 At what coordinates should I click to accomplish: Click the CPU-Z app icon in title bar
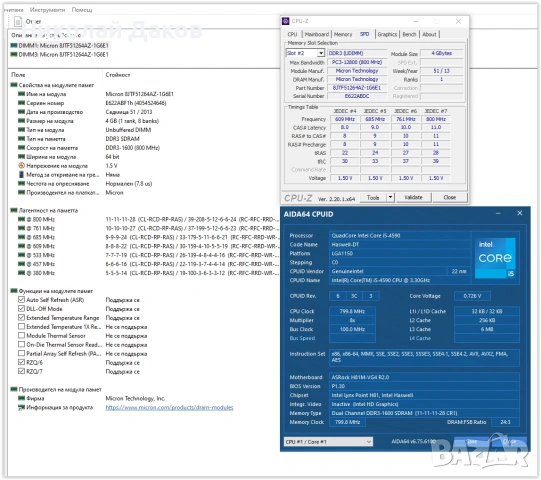(286, 21)
